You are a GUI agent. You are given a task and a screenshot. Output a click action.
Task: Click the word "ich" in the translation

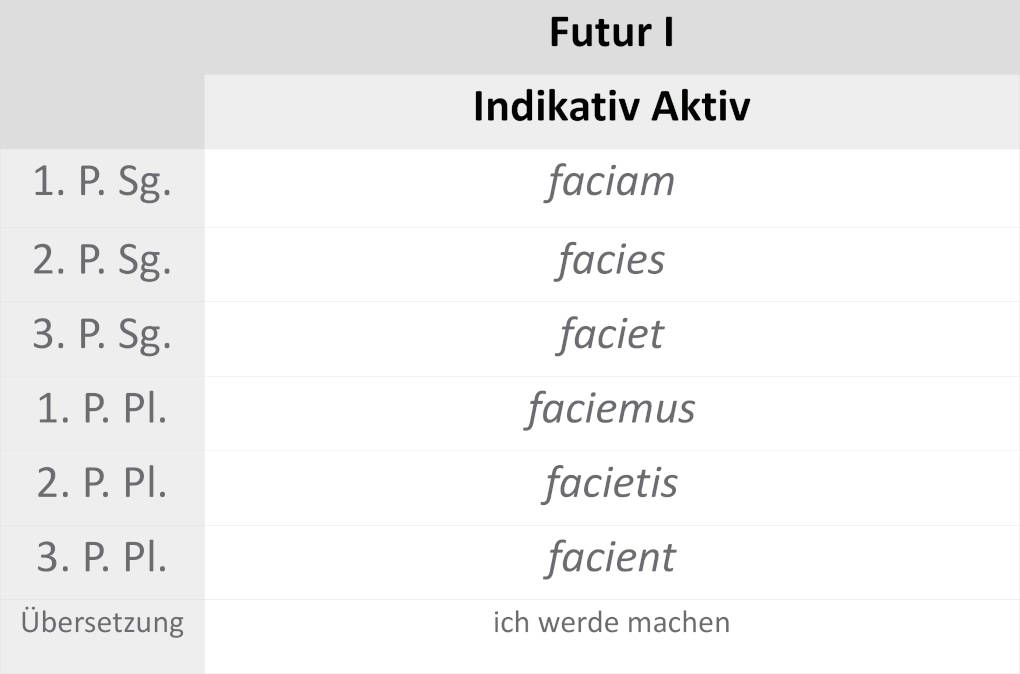coord(510,622)
